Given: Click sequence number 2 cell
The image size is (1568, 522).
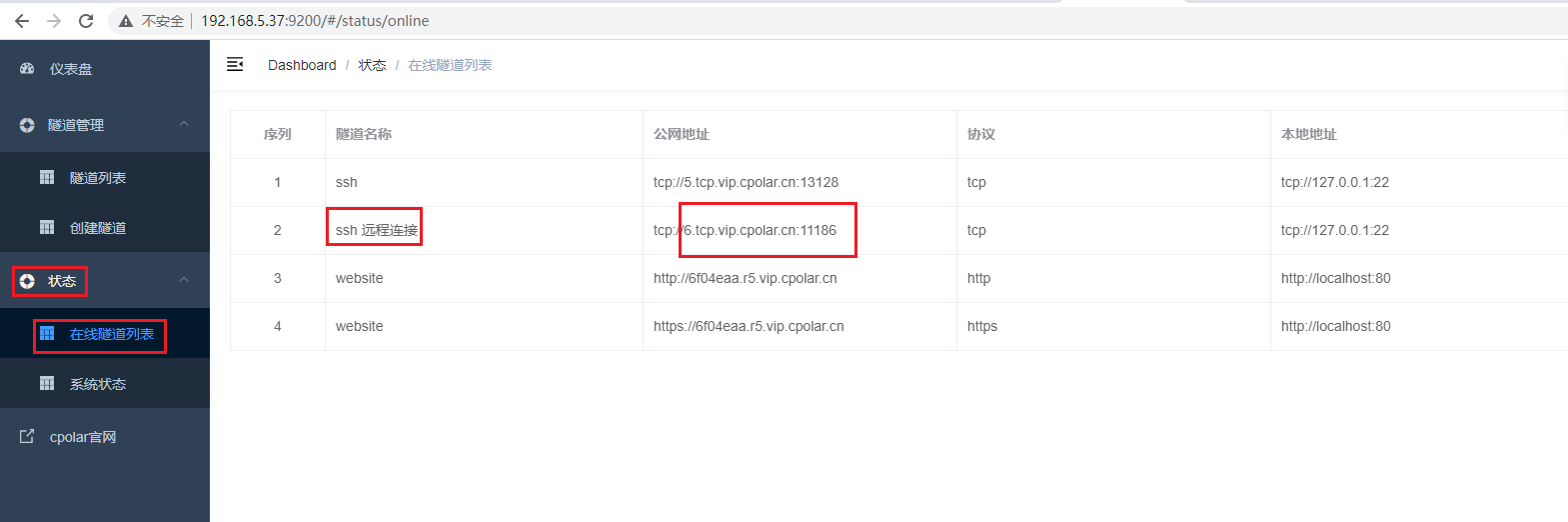Looking at the screenshot, I should (278, 230).
